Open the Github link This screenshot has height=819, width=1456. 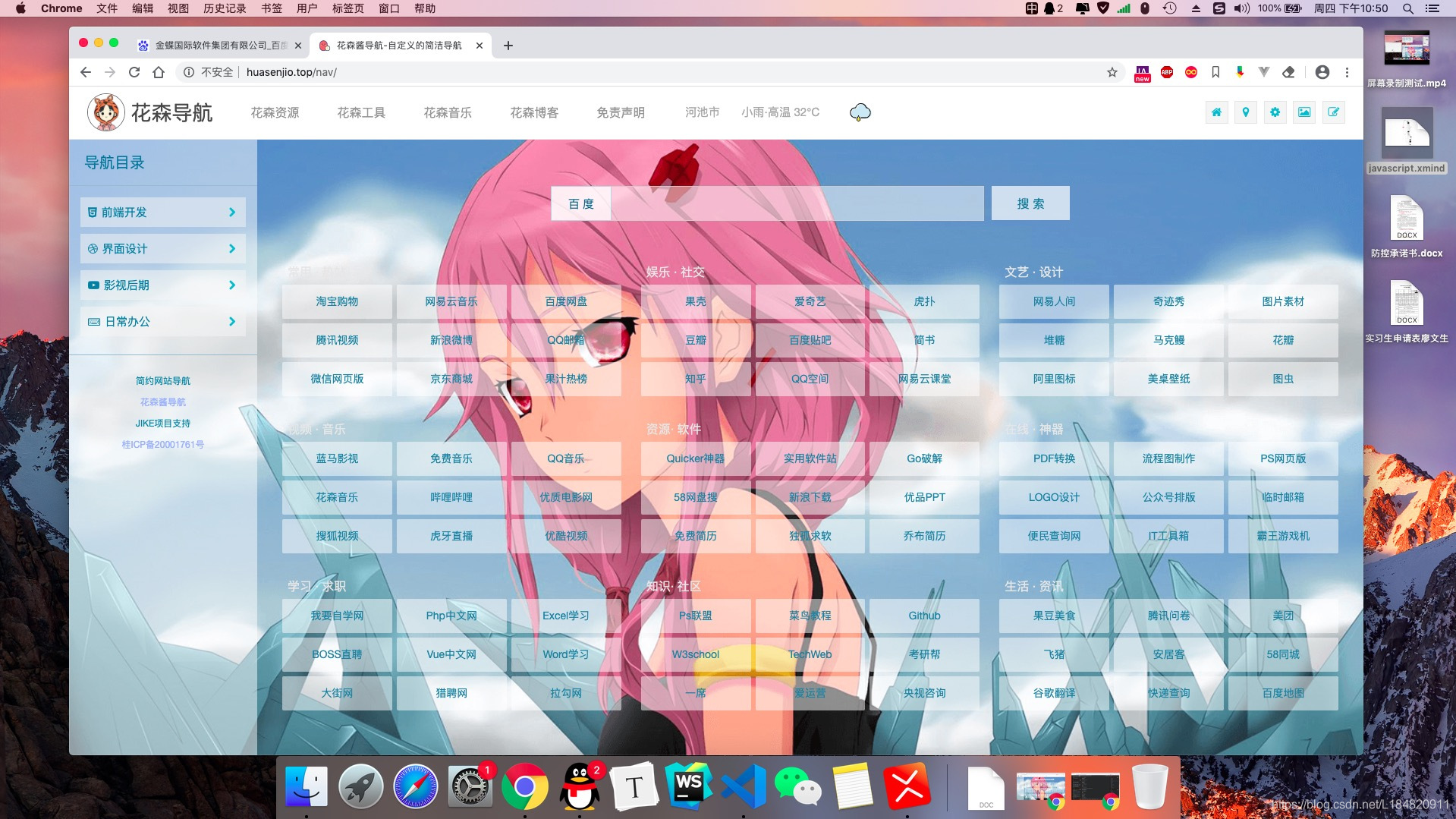tap(924, 616)
